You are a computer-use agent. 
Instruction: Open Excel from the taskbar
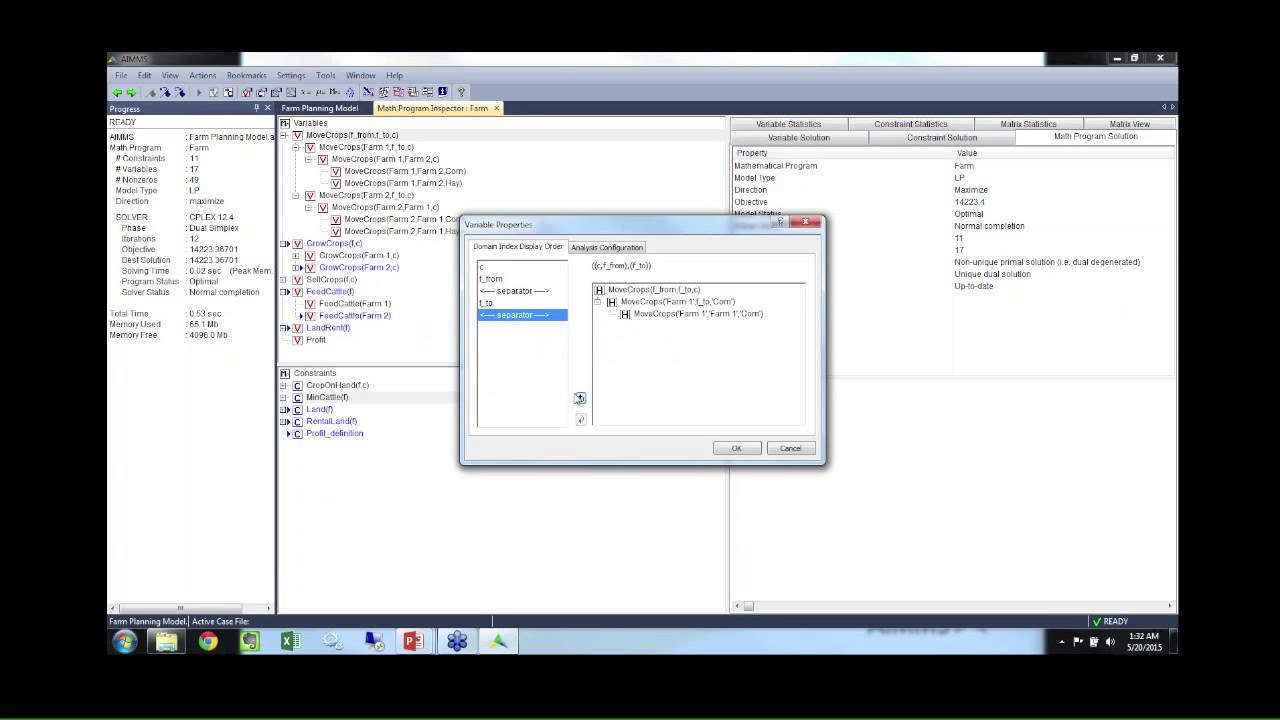291,641
